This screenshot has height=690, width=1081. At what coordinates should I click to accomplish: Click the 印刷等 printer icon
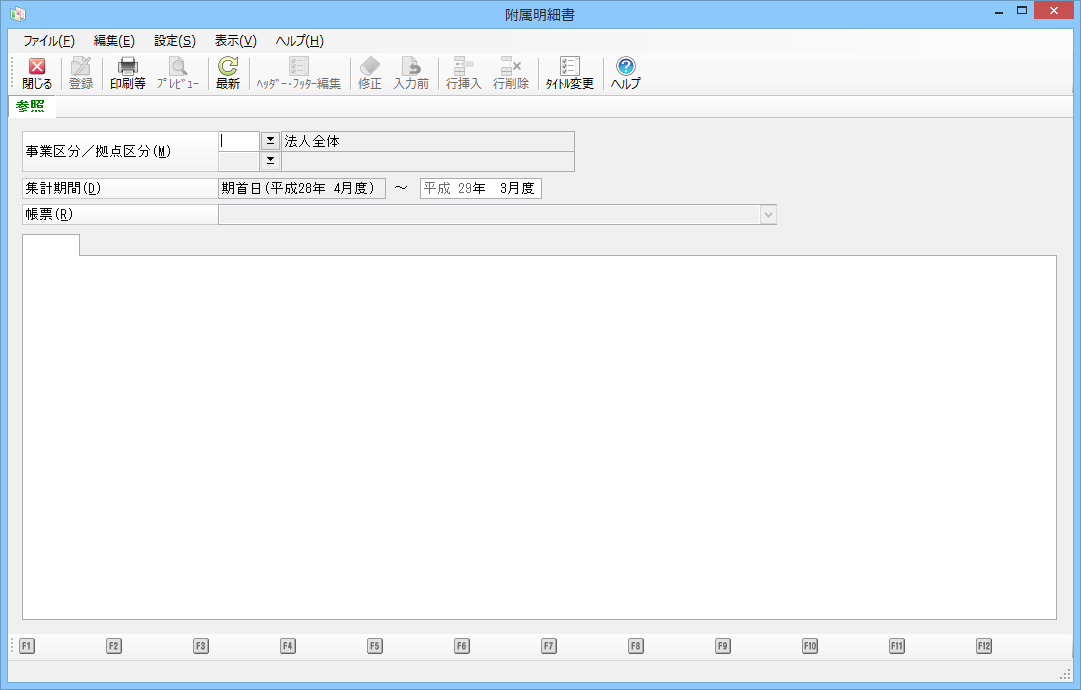coord(128,67)
